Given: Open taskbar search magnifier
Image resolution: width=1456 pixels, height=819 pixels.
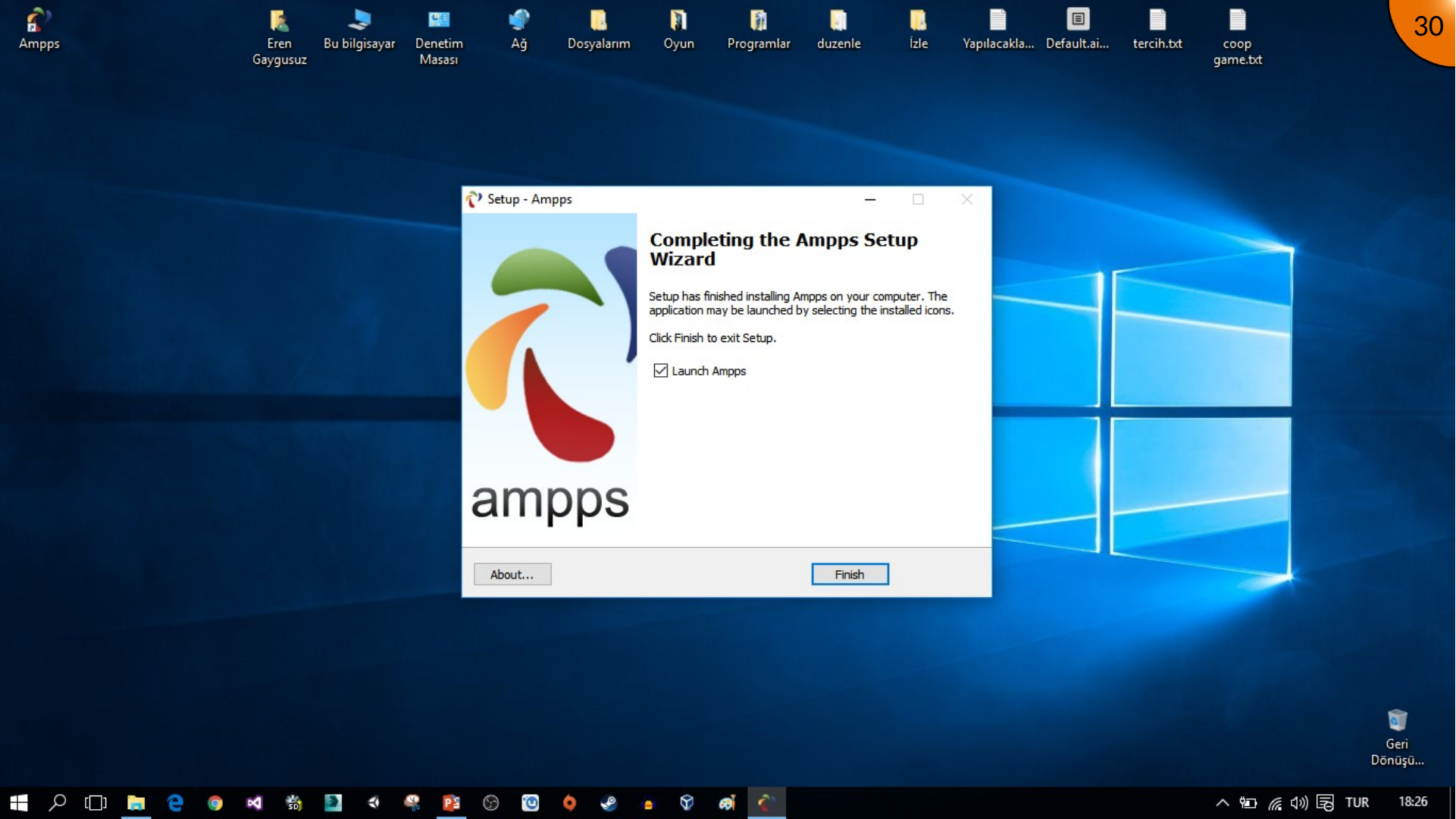Looking at the screenshot, I should tap(58, 803).
